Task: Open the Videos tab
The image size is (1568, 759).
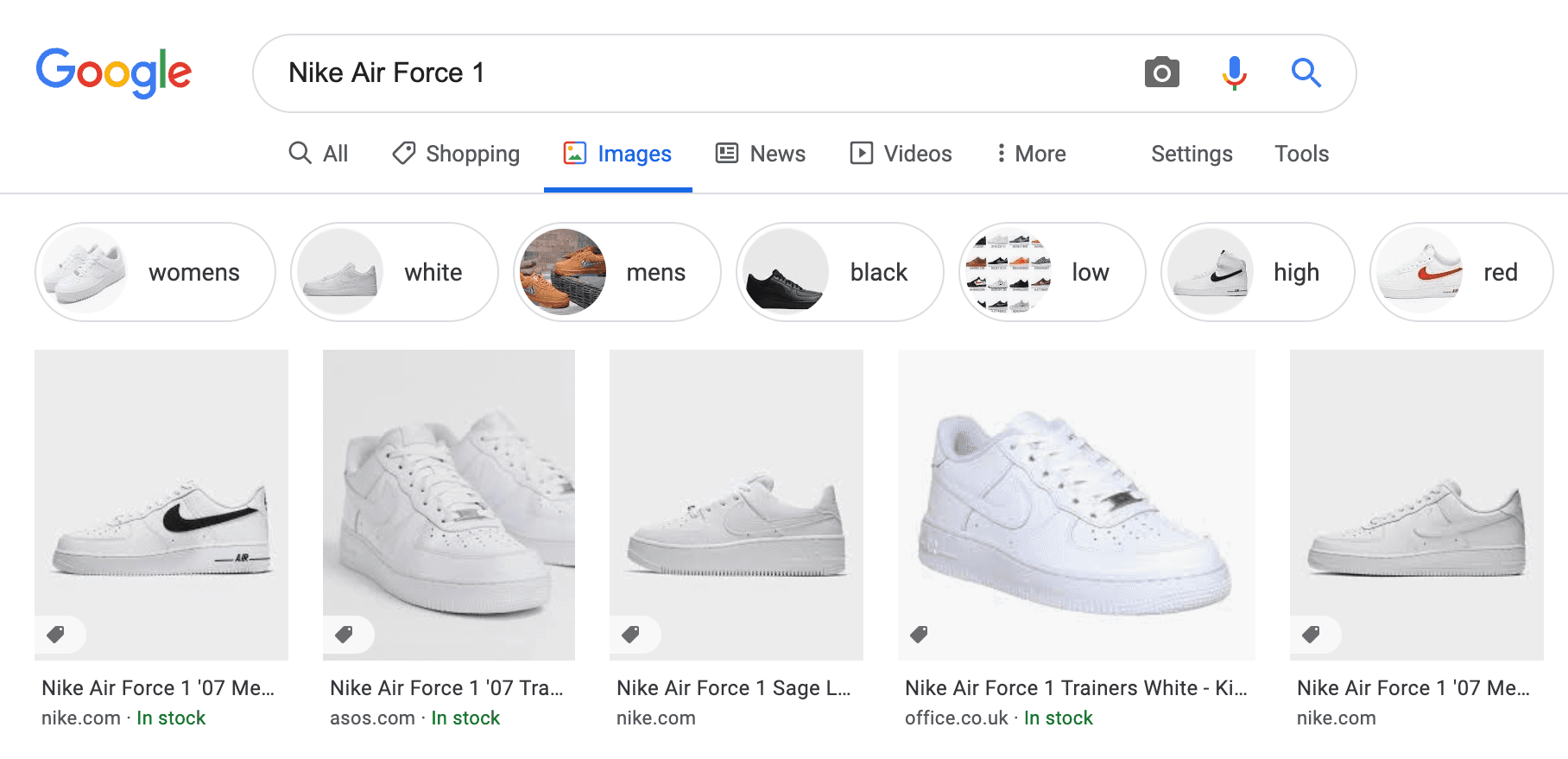Action: click(x=901, y=154)
